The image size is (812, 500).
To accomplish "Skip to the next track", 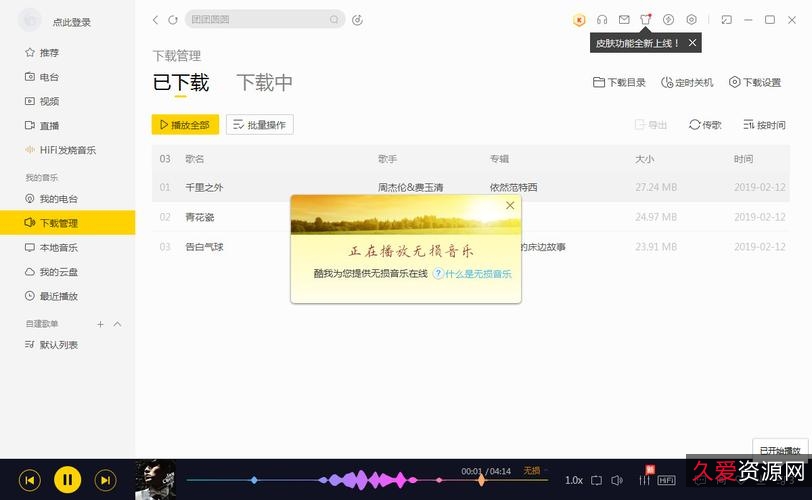I will pyautogui.click(x=105, y=480).
